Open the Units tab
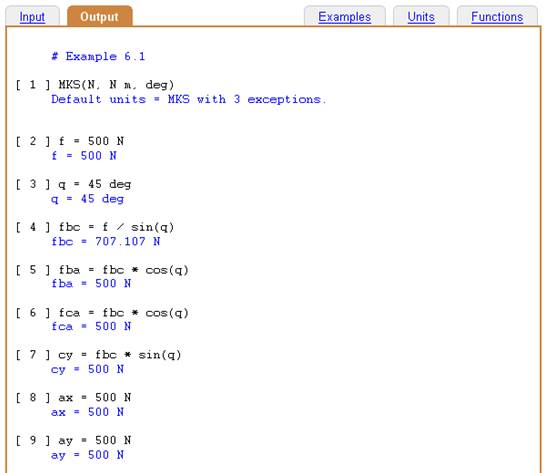This screenshot has height=473, width=547. 421,17
